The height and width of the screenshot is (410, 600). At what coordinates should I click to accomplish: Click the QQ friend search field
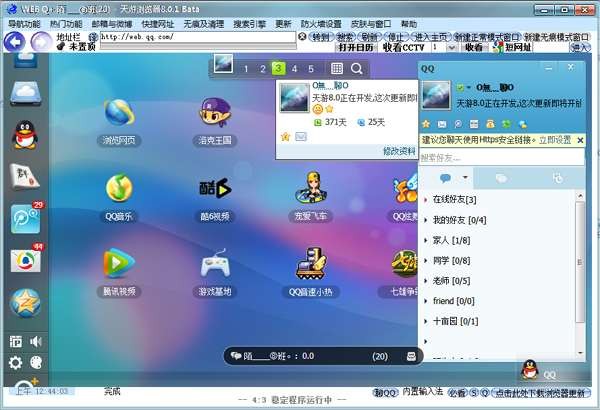pos(502,157)
